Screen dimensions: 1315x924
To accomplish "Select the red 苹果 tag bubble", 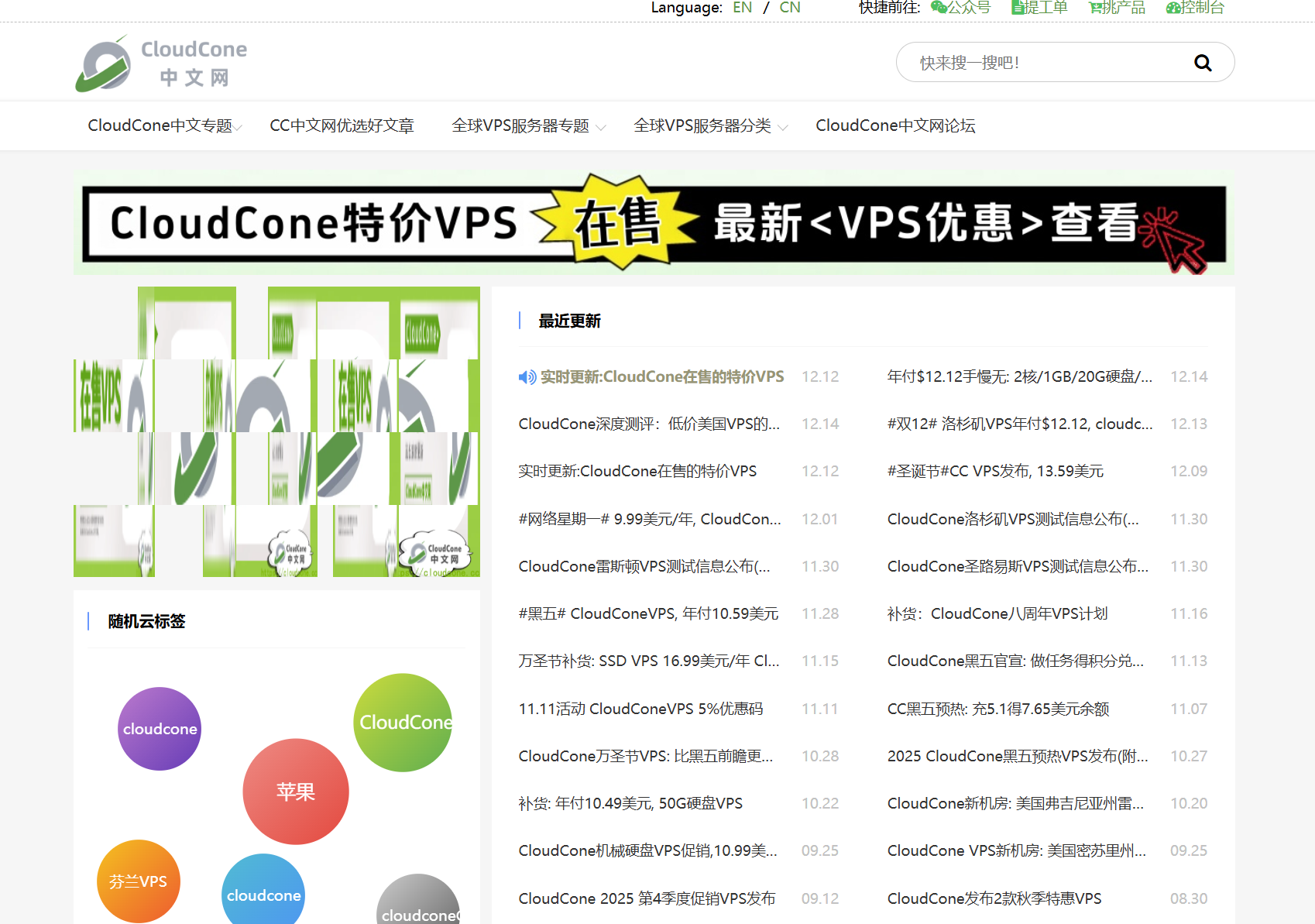I will pos(296,792).
